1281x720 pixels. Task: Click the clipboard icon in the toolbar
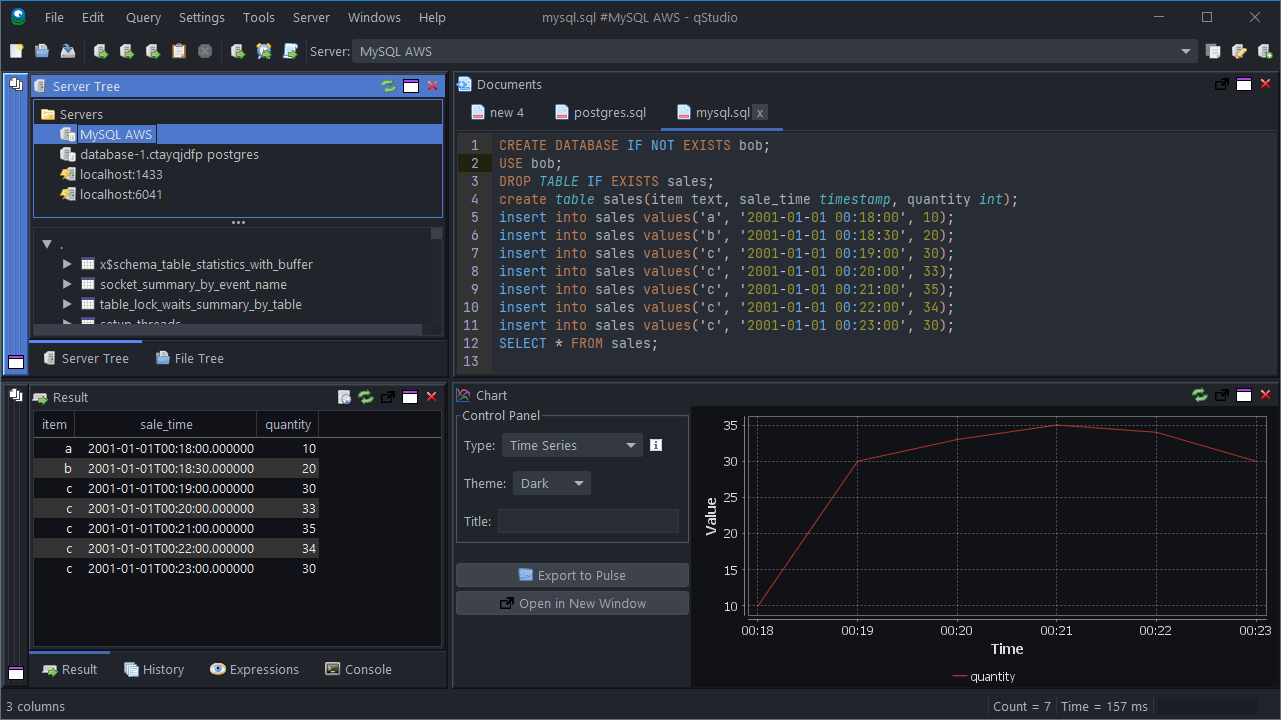(x=179, y=51)
